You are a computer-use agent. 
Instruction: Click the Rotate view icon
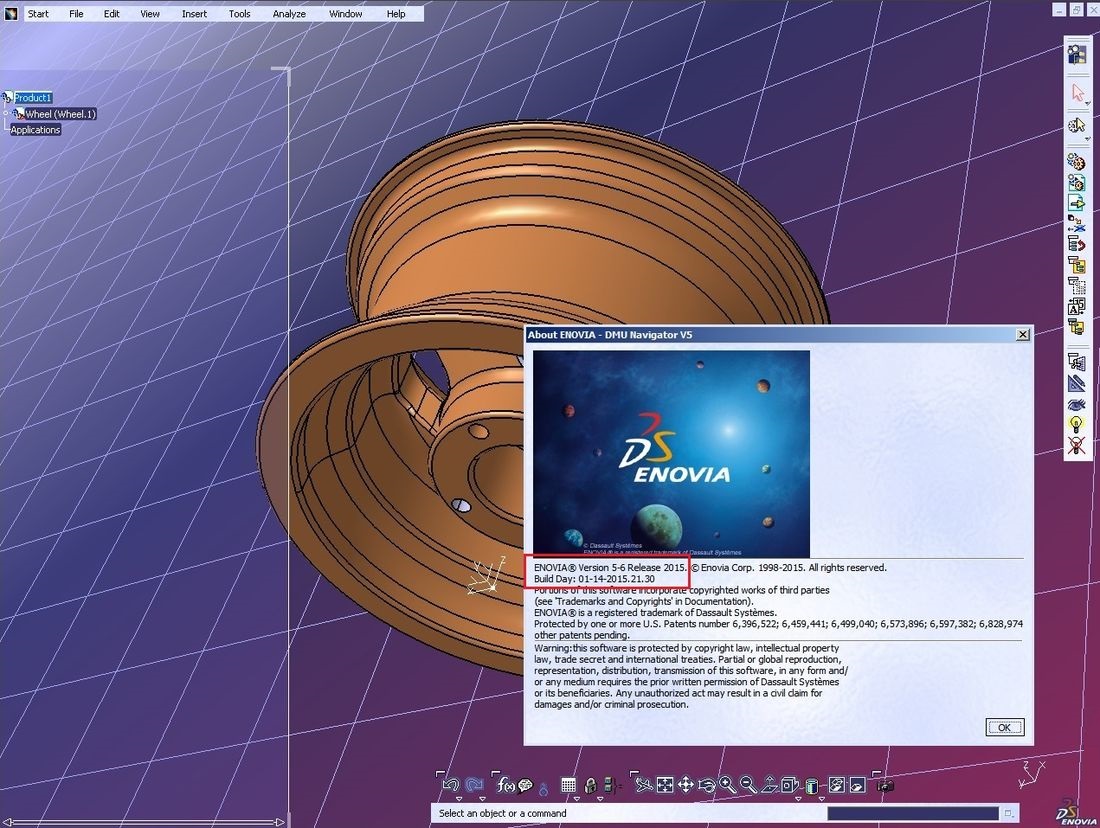coord(707,785)
